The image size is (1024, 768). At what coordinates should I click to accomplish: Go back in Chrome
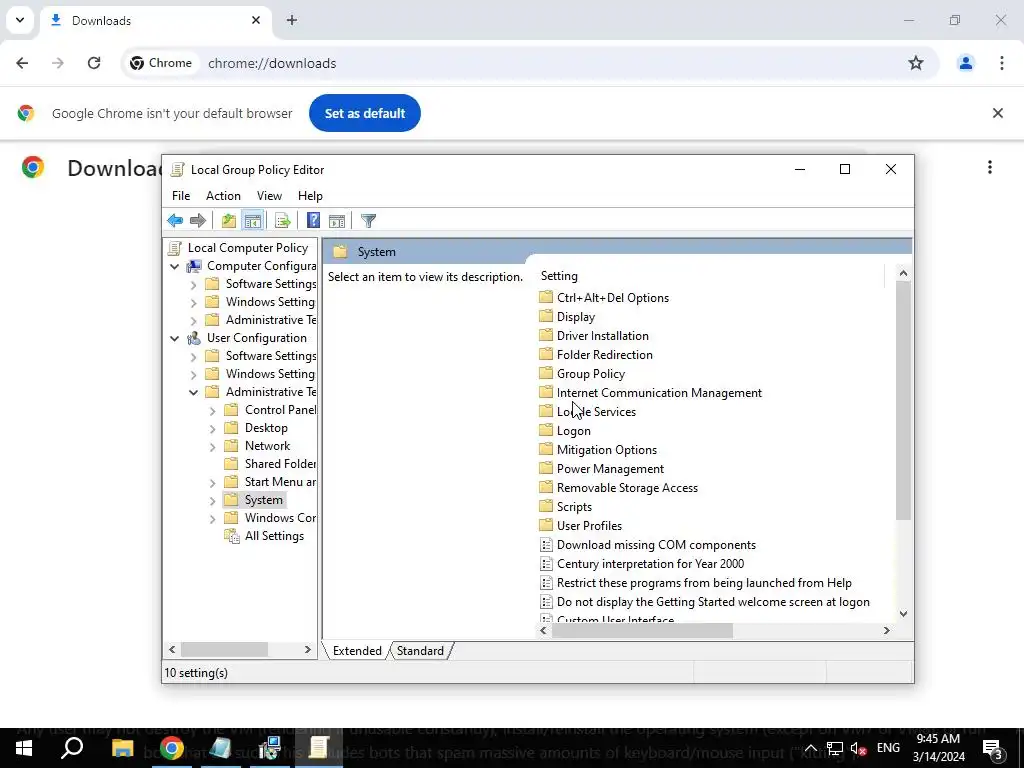22,63
